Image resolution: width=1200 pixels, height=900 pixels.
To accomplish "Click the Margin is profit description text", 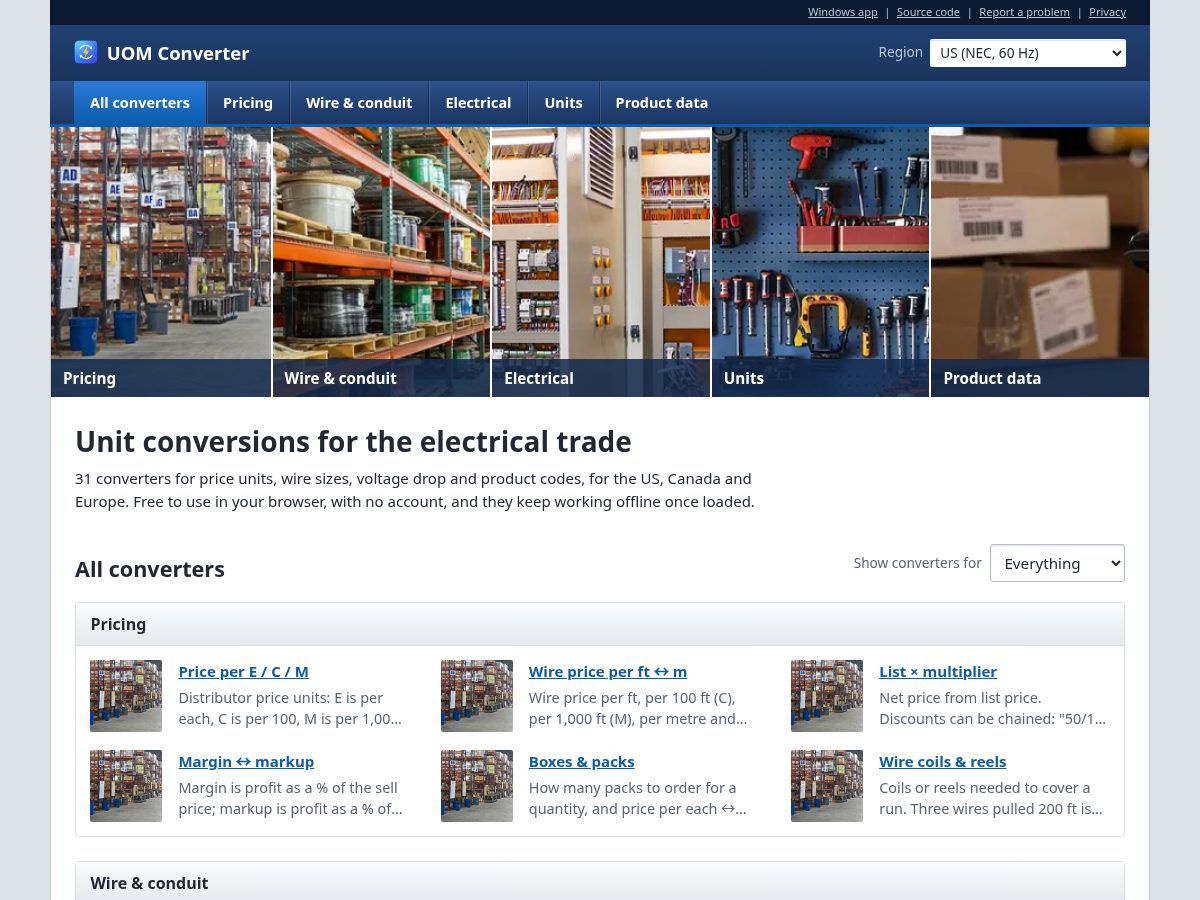I will pos(291,798).
